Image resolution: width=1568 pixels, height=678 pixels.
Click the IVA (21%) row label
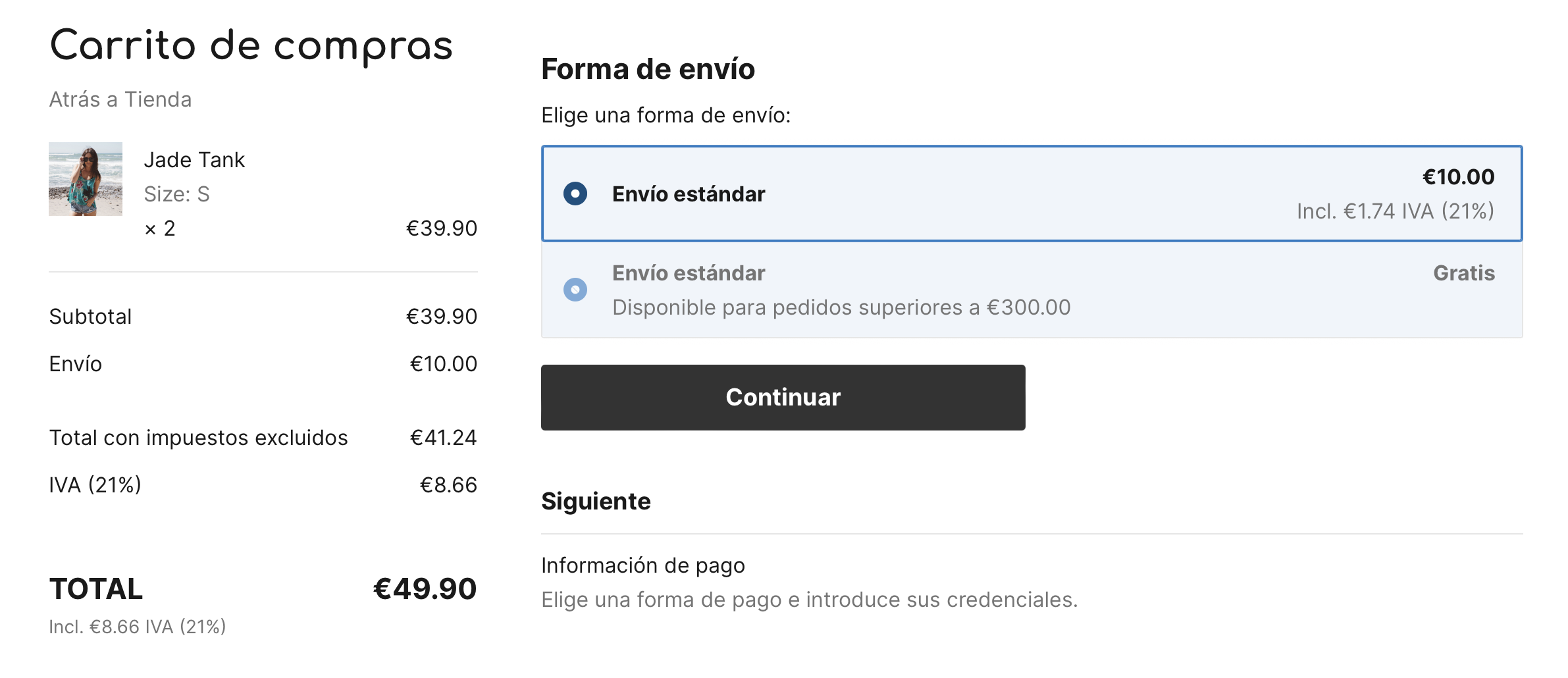click(x=95, y=485)
